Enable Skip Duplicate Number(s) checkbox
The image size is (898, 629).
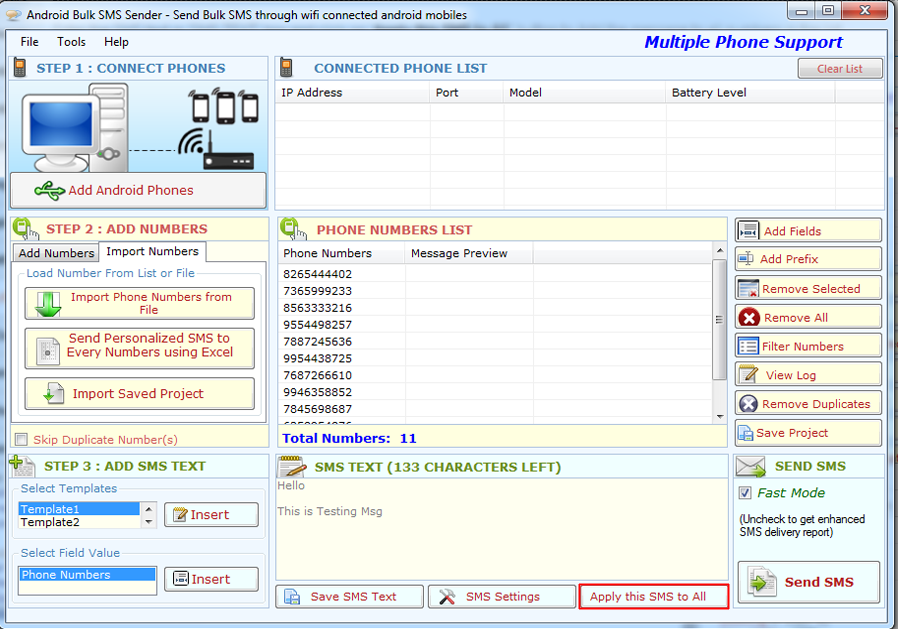coord(21,439)
